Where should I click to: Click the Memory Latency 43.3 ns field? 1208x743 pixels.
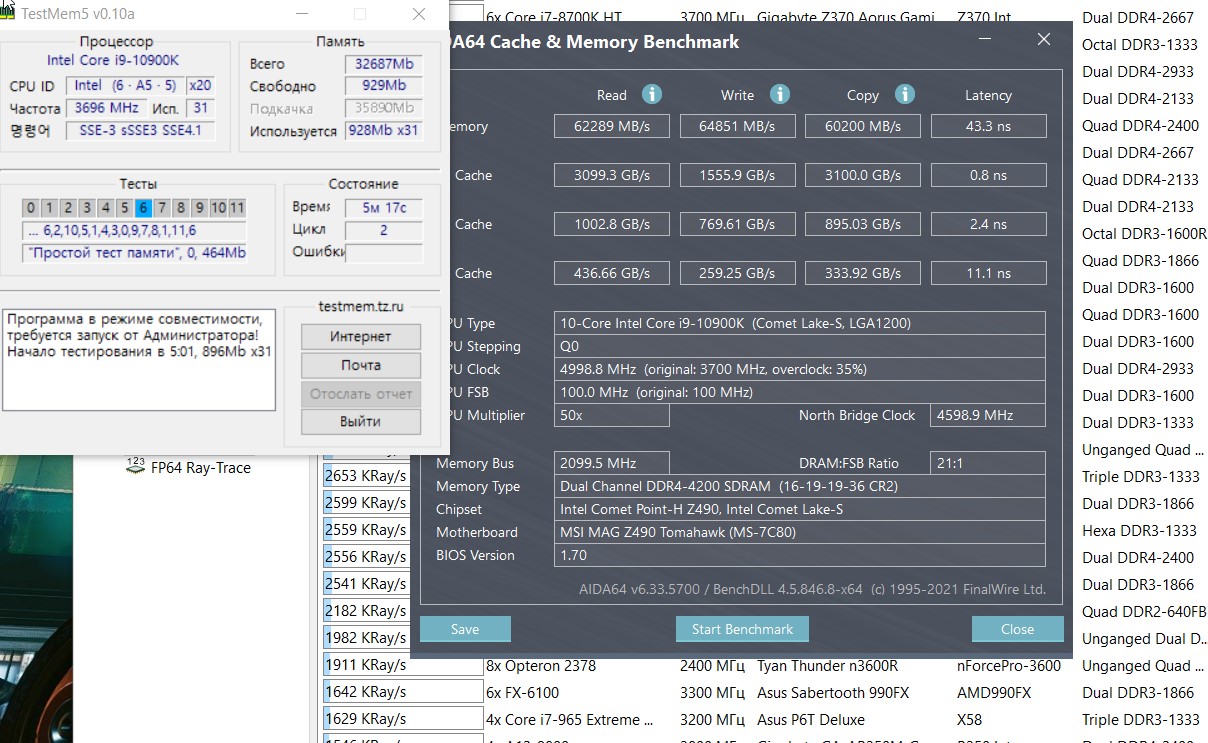point(988,126)
